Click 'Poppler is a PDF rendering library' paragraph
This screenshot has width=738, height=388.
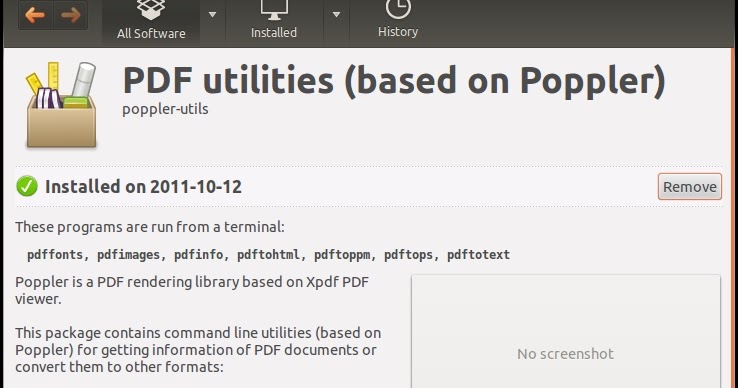(x=192, y=290)
